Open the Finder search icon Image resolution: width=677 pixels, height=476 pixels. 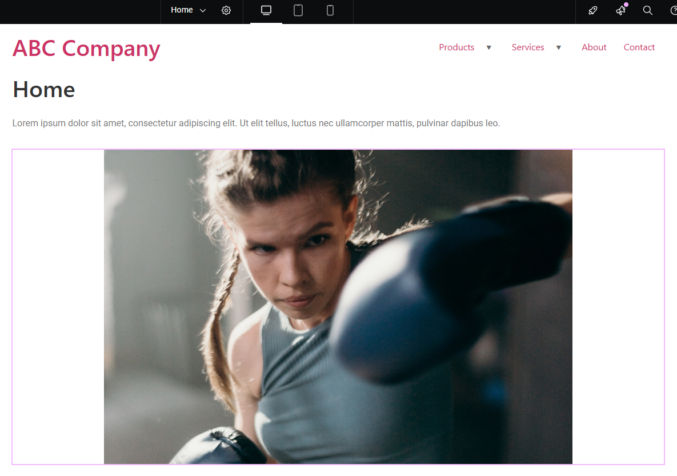647,10
